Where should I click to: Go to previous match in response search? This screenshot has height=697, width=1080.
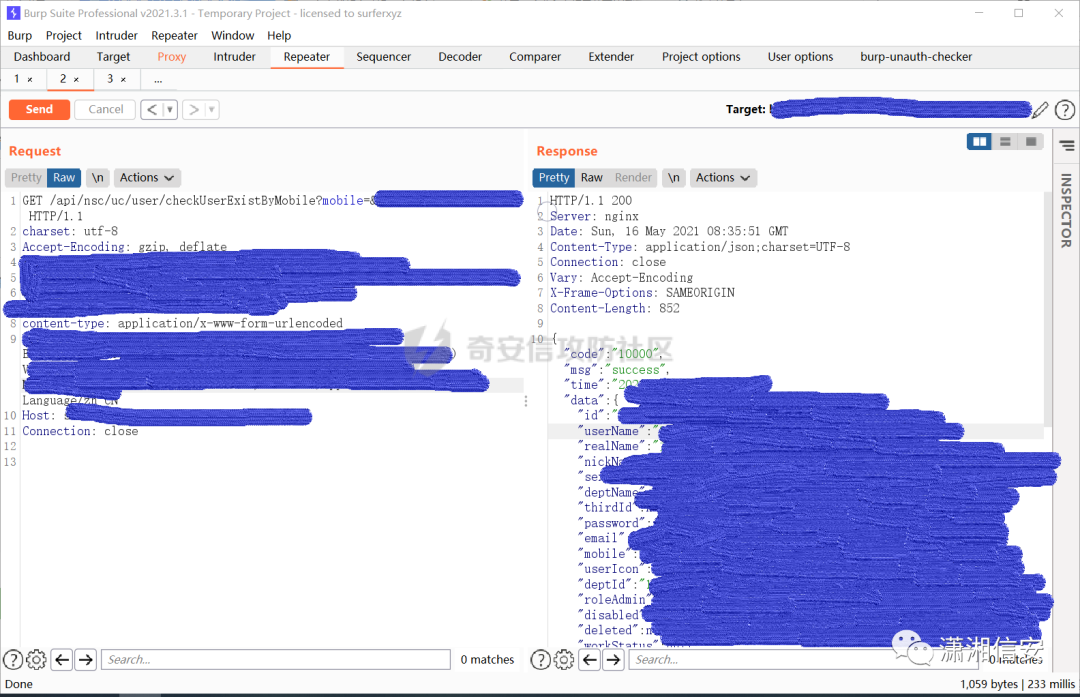(590, 660)
